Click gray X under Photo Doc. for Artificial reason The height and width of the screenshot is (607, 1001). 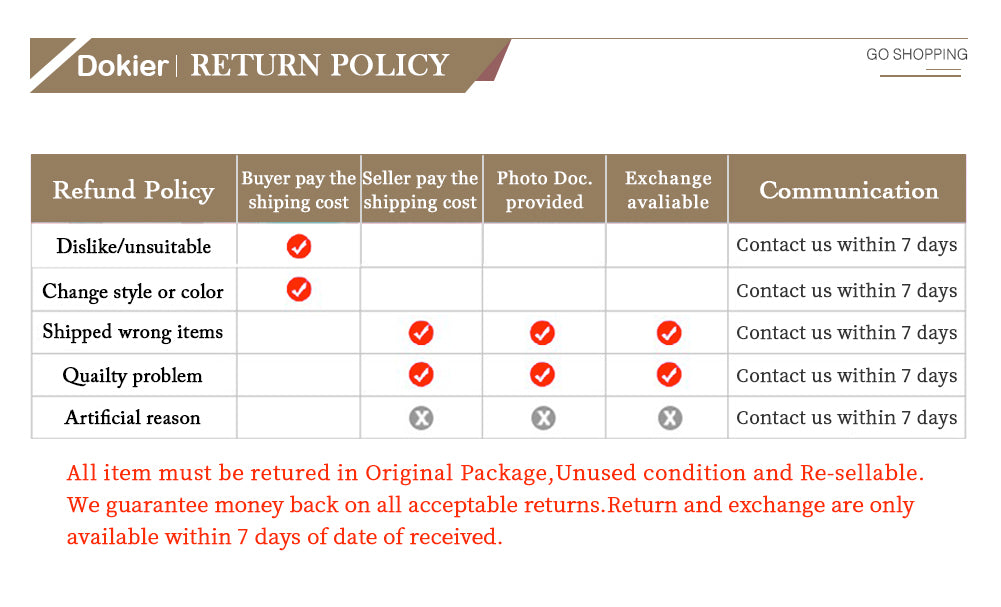[543, 418]
